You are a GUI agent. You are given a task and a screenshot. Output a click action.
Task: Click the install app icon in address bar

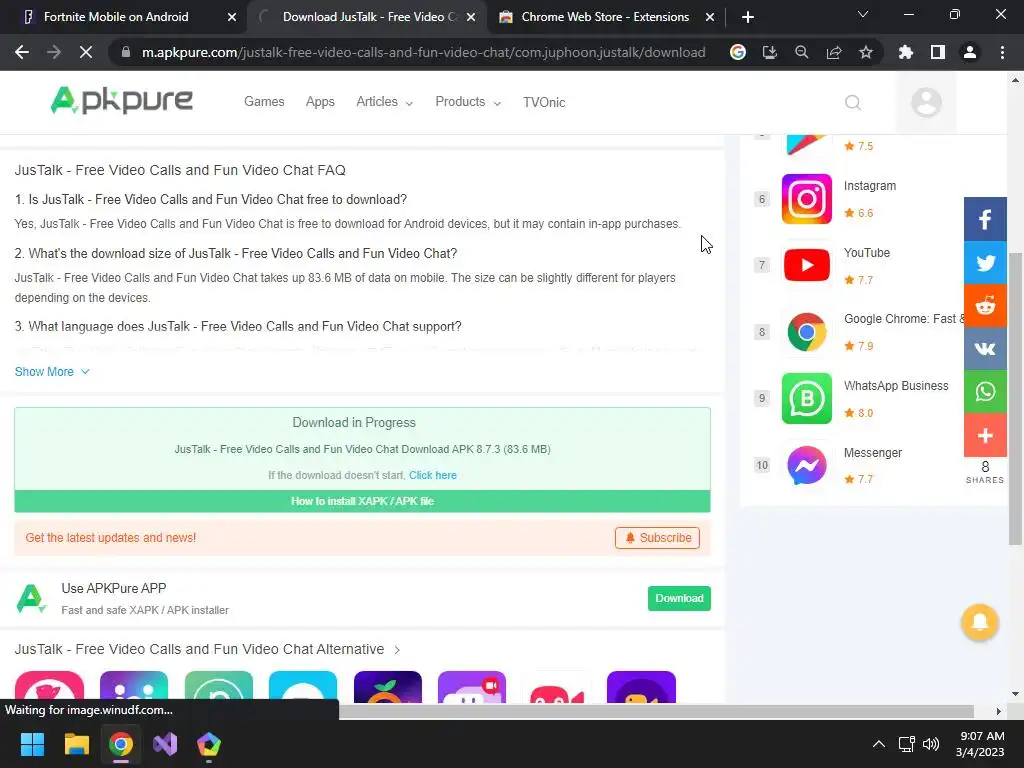(x=770, y=52)
